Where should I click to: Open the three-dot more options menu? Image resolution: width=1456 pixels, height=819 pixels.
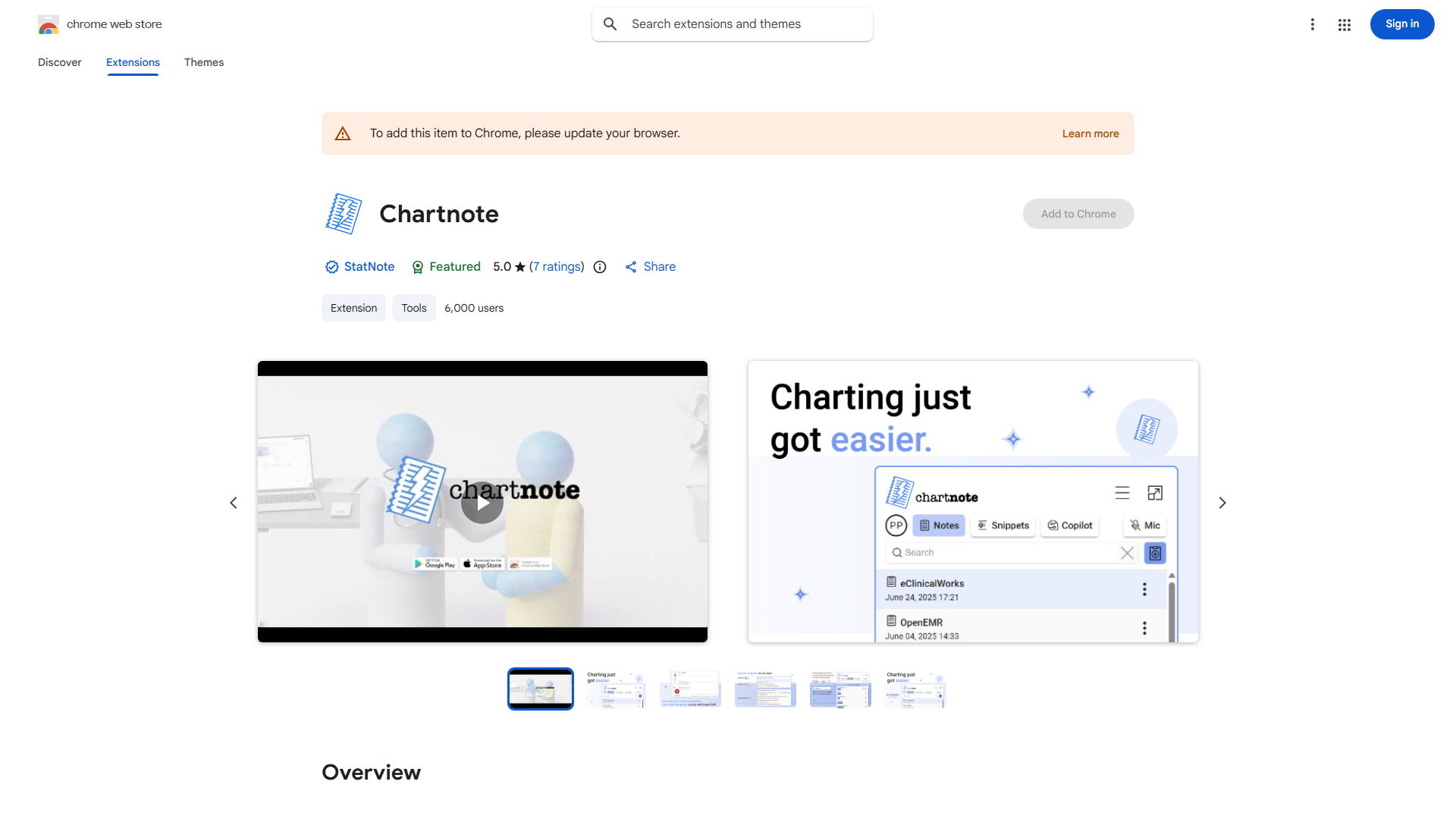pyautogui.click(x=1312, y=24)
